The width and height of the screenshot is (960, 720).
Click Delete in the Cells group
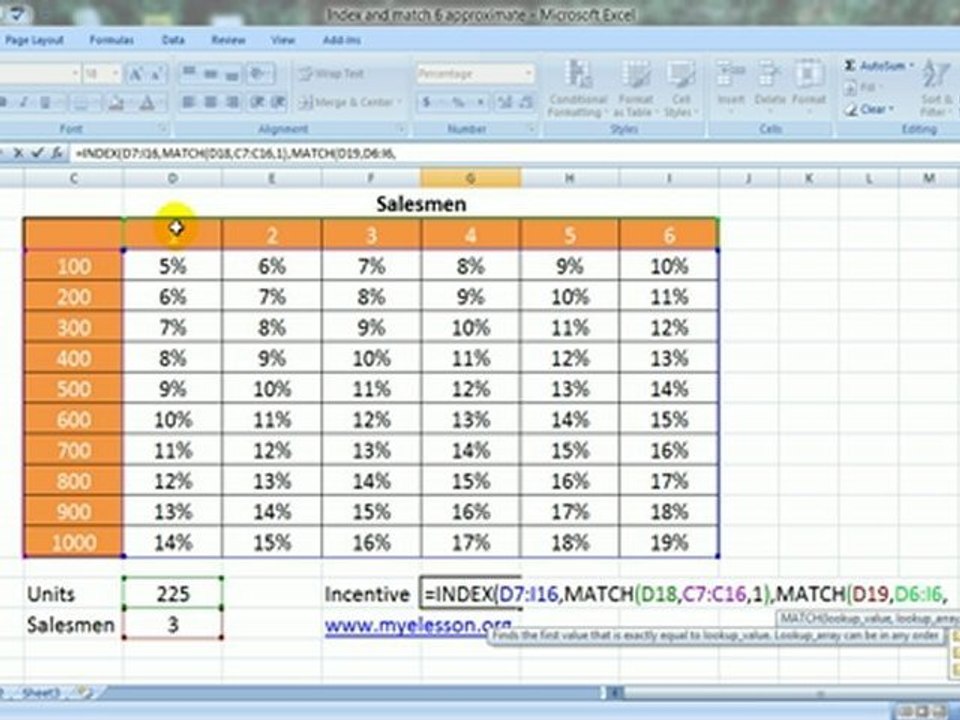point(770,88)
